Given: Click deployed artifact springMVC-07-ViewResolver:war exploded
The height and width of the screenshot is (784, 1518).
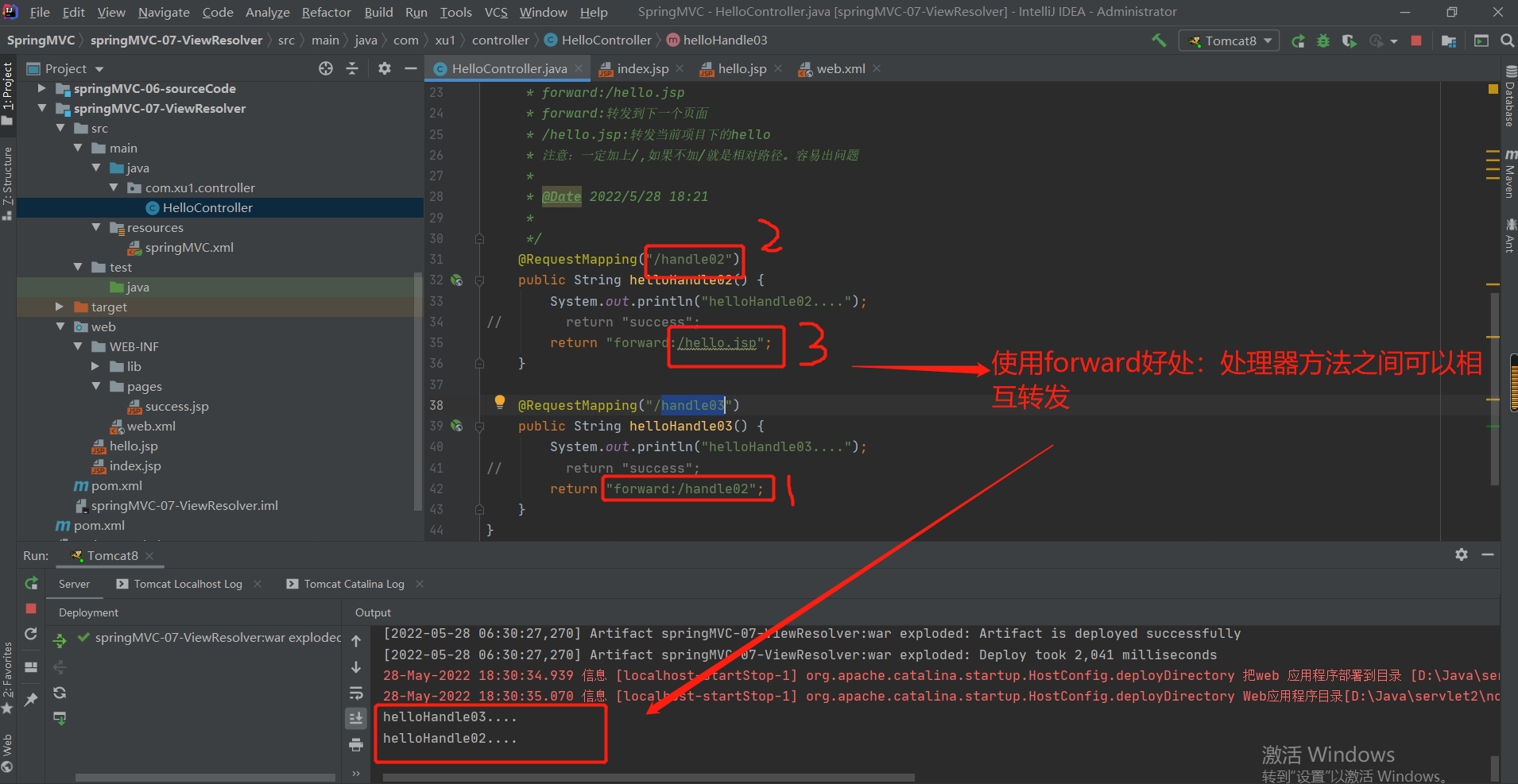Looking at the screenshot, I should [x=210, y=637].
